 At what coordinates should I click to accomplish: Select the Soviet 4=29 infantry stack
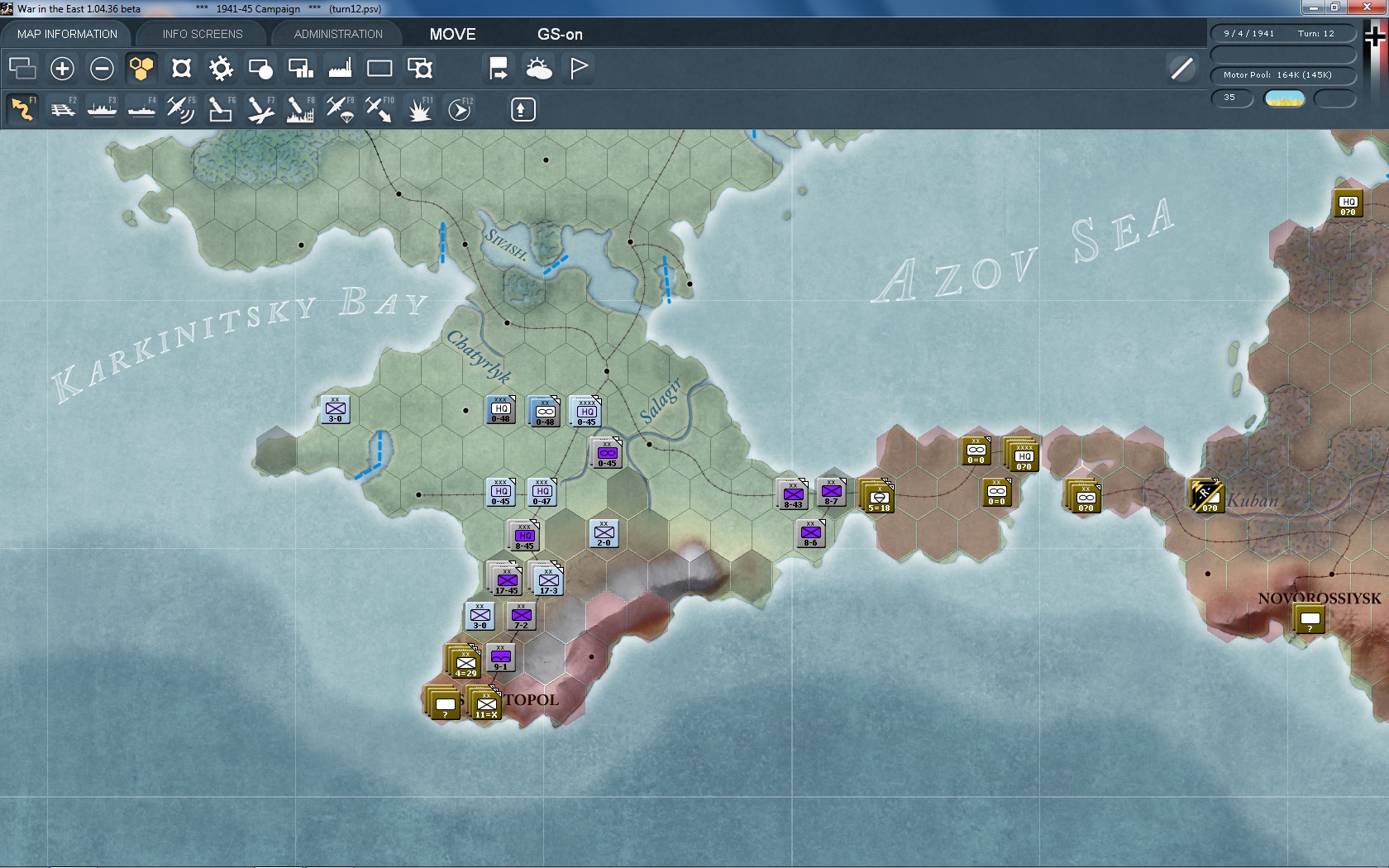click(464, 661)
